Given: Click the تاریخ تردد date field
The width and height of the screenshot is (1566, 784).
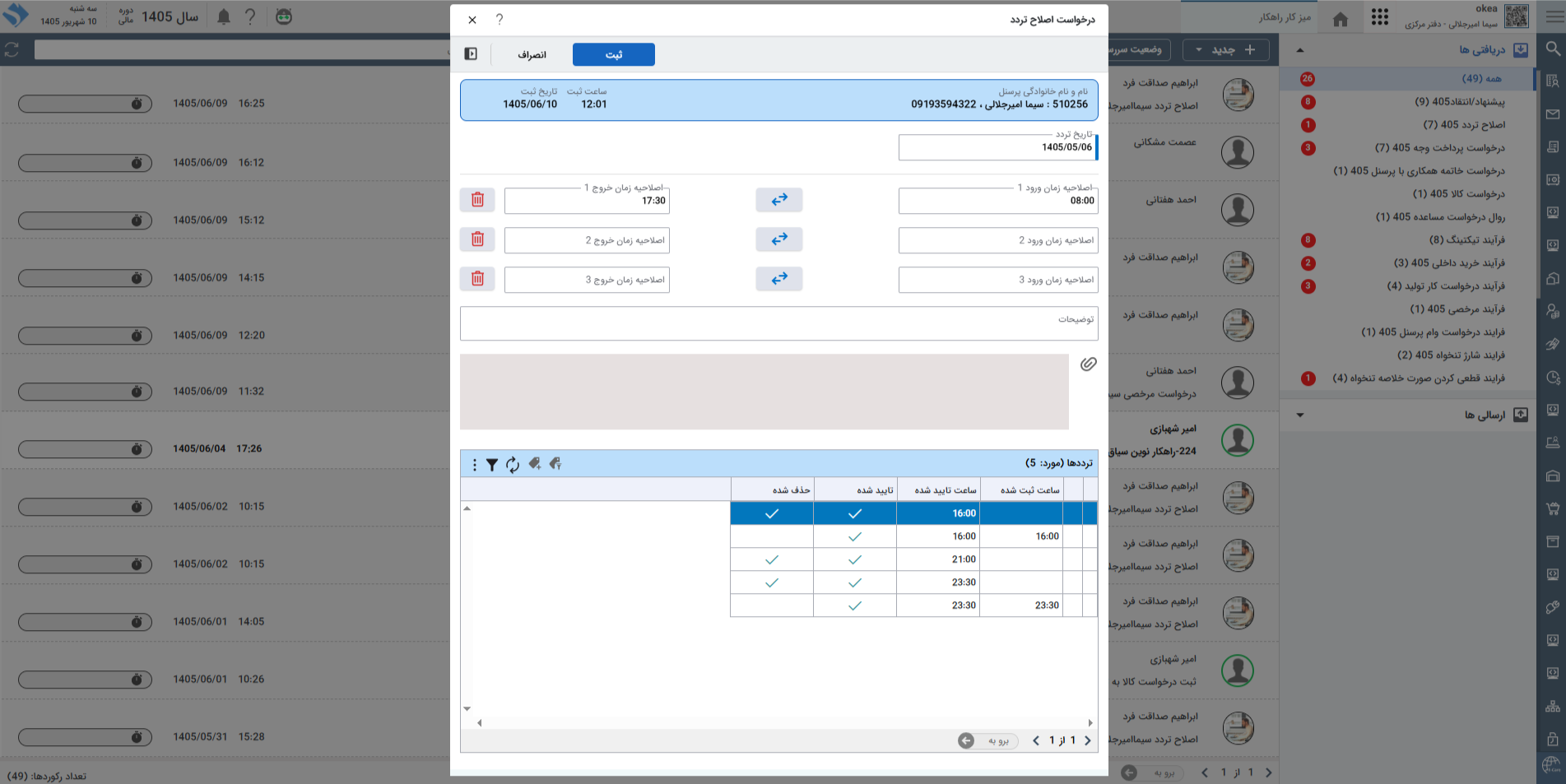Looking at the screenshot, I should click(997, 147).
